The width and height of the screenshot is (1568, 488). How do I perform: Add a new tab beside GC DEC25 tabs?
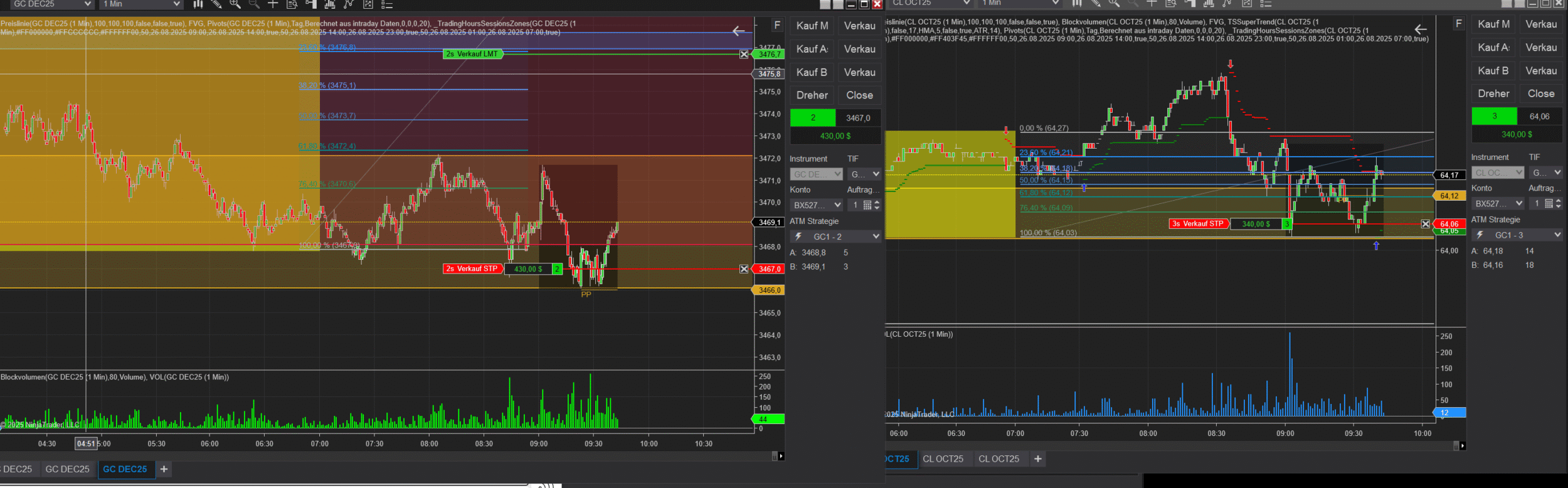164,469
